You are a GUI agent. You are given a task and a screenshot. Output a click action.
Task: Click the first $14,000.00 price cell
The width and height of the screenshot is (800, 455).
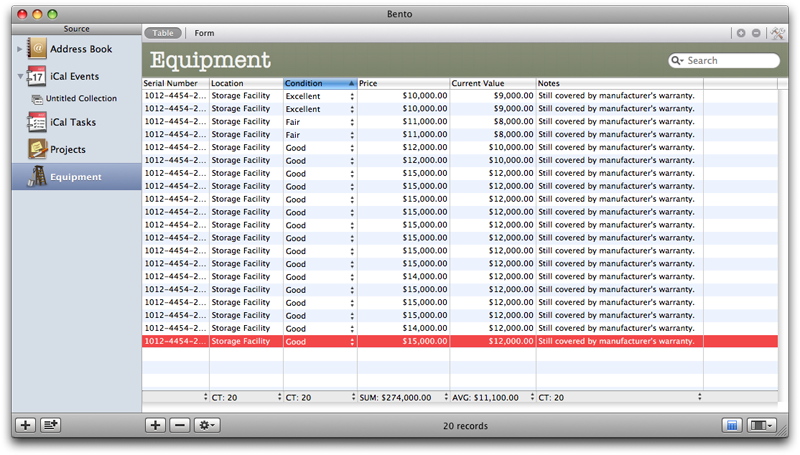403,276
